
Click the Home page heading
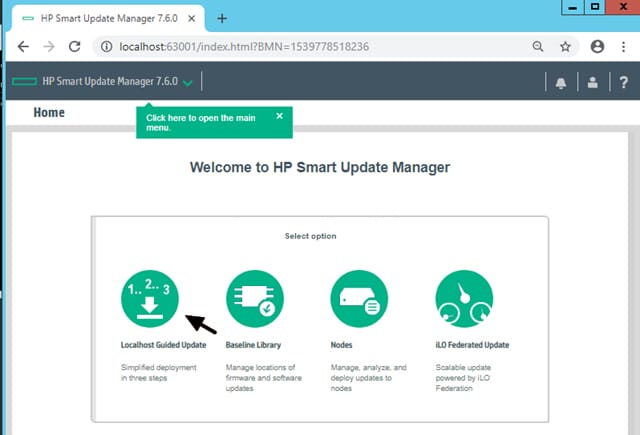49,112
